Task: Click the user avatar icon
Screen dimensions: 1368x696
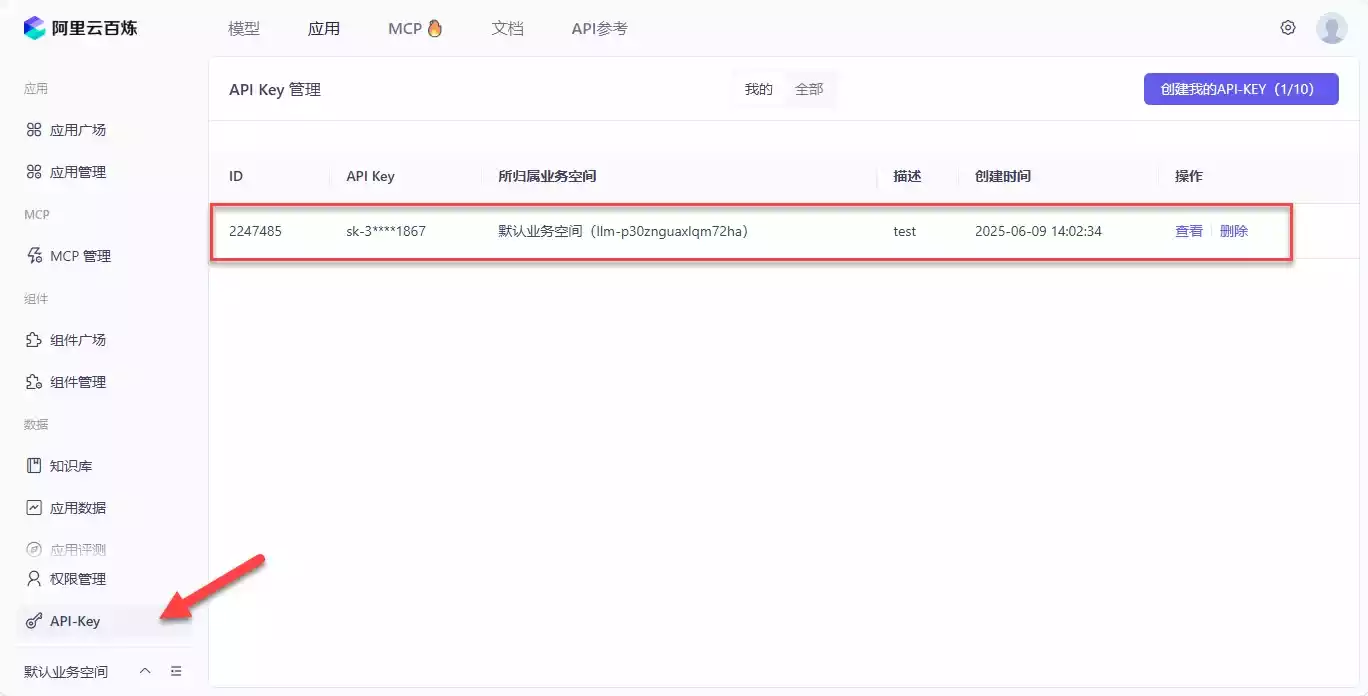Action: coord(1331,28)
